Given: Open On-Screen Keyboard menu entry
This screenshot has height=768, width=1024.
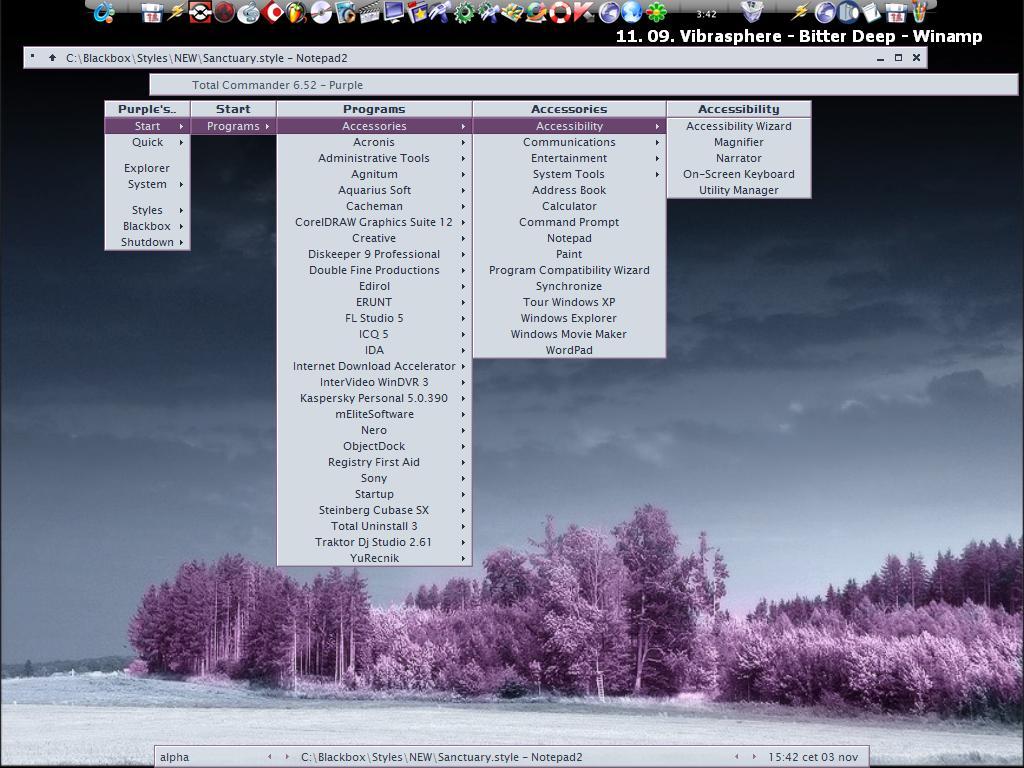Looking at the screenshot, I should 739,174.
